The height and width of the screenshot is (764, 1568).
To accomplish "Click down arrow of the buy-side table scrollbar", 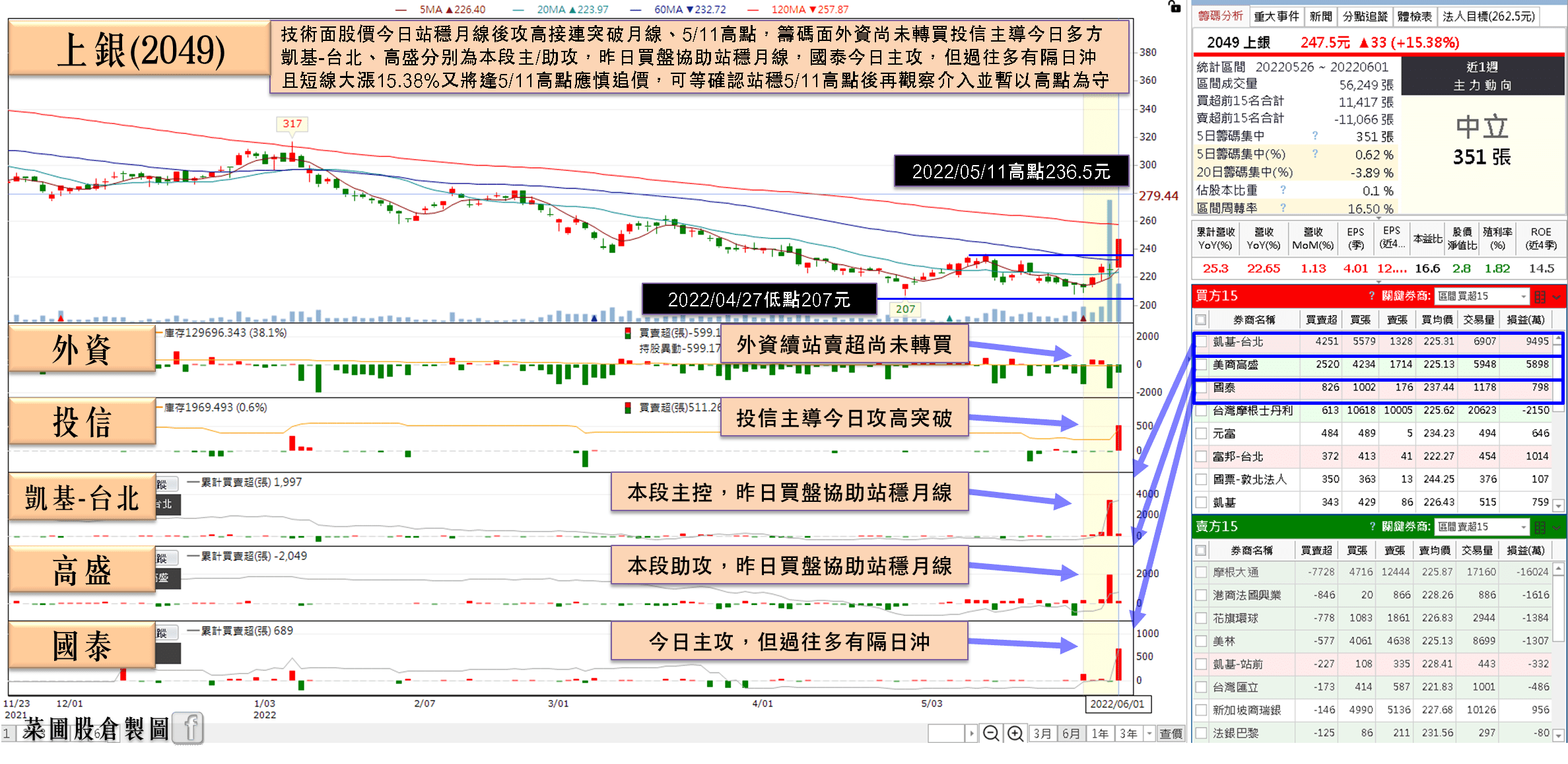I will pyautogui.click(x=1558, y=506).
